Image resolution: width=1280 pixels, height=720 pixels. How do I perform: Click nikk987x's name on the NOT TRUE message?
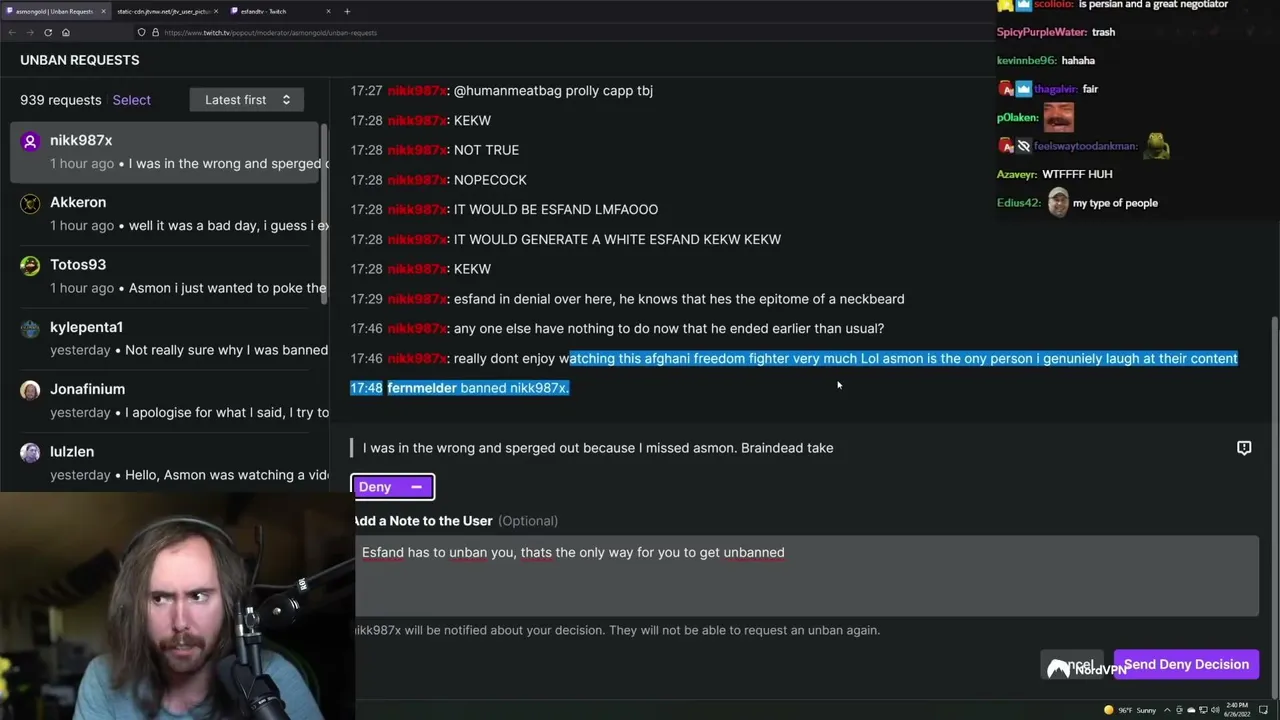pyautogui.click(x=417, y=150)
